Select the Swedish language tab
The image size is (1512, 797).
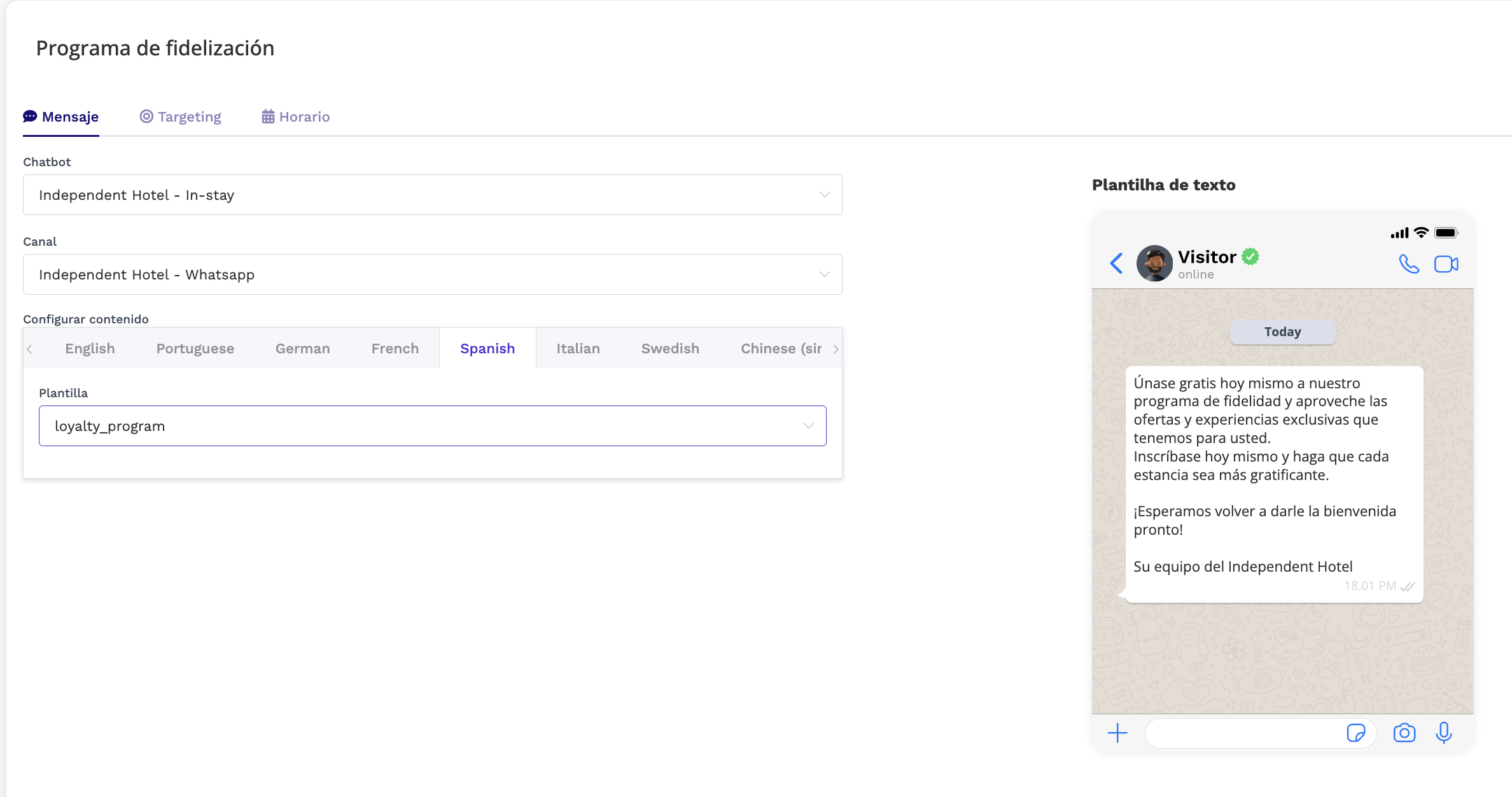[670, 348]
